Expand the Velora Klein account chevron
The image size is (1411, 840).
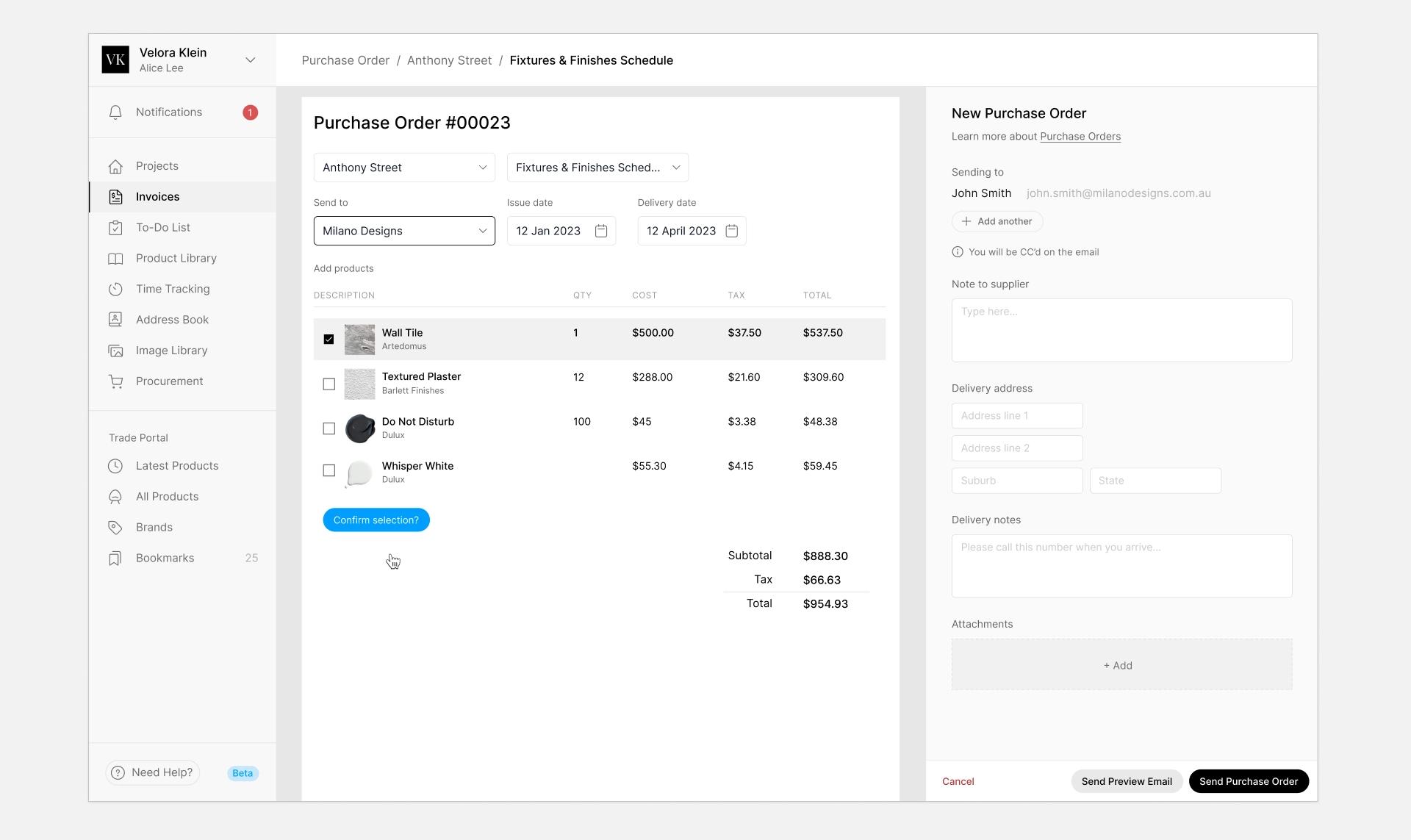pyautogui.click(x=250, y=60)
